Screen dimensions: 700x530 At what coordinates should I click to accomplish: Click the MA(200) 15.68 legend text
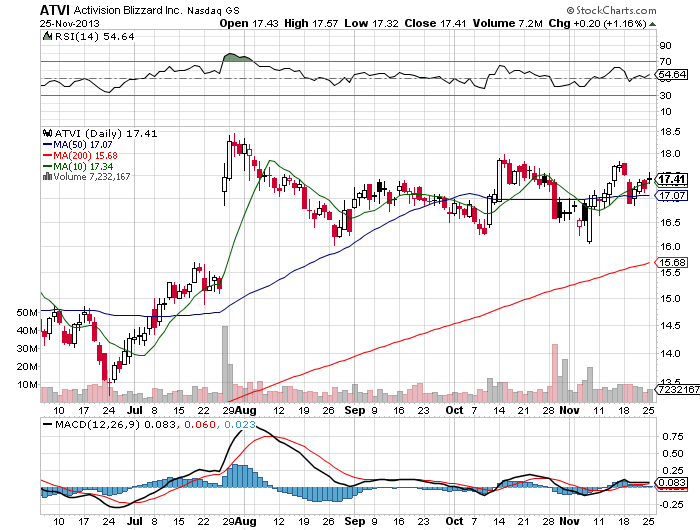pyautogui.click(x=85, y=155)
